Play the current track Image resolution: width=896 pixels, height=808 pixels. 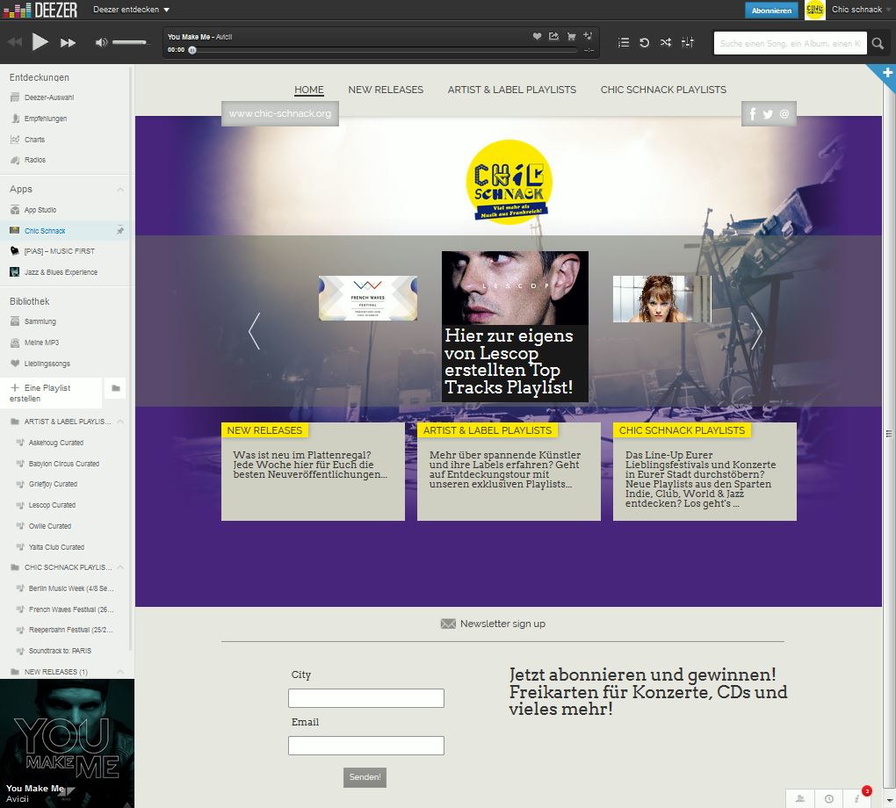tap(40, 42)
